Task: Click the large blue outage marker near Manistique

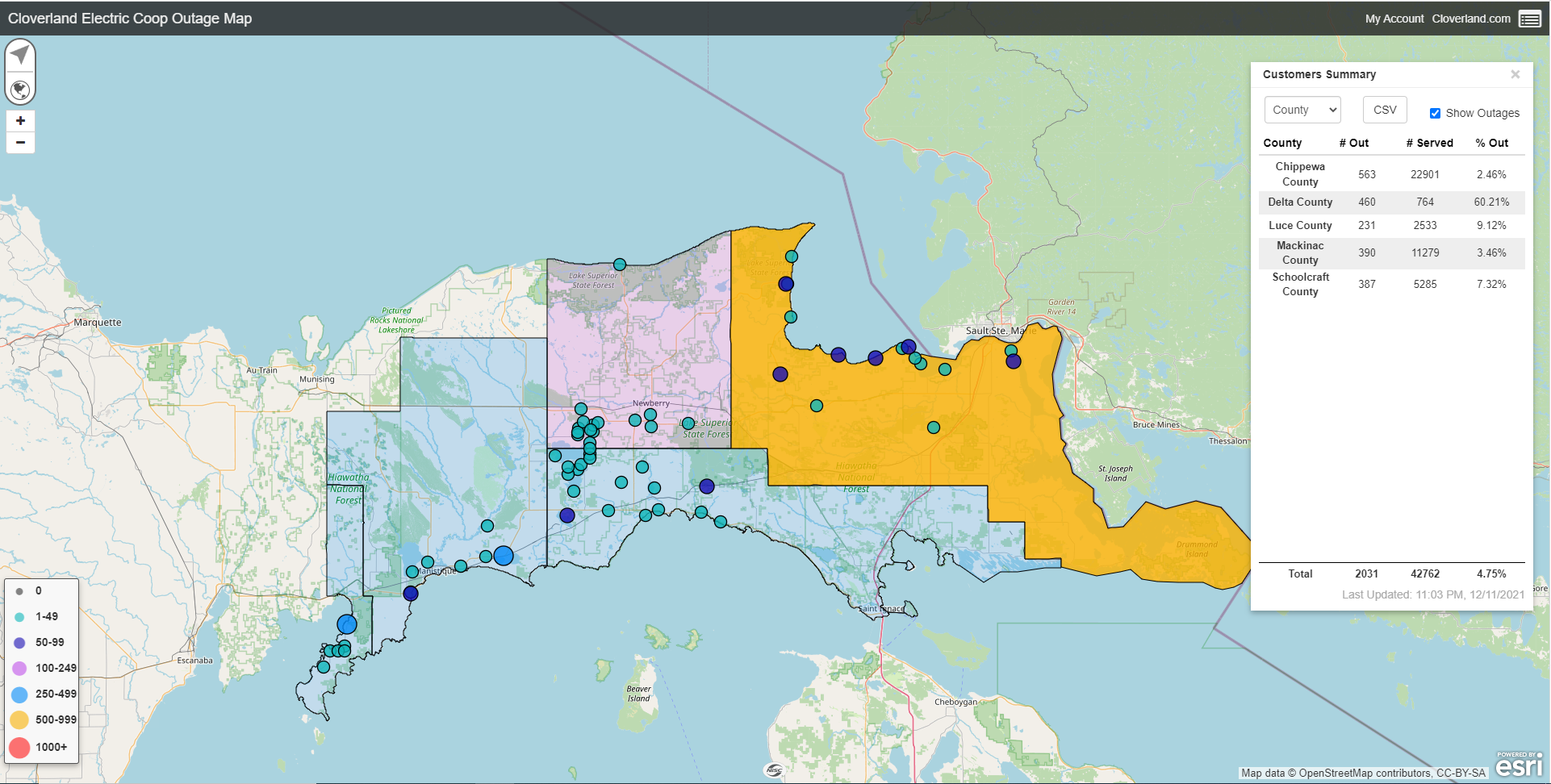Action: coord(504,556)
